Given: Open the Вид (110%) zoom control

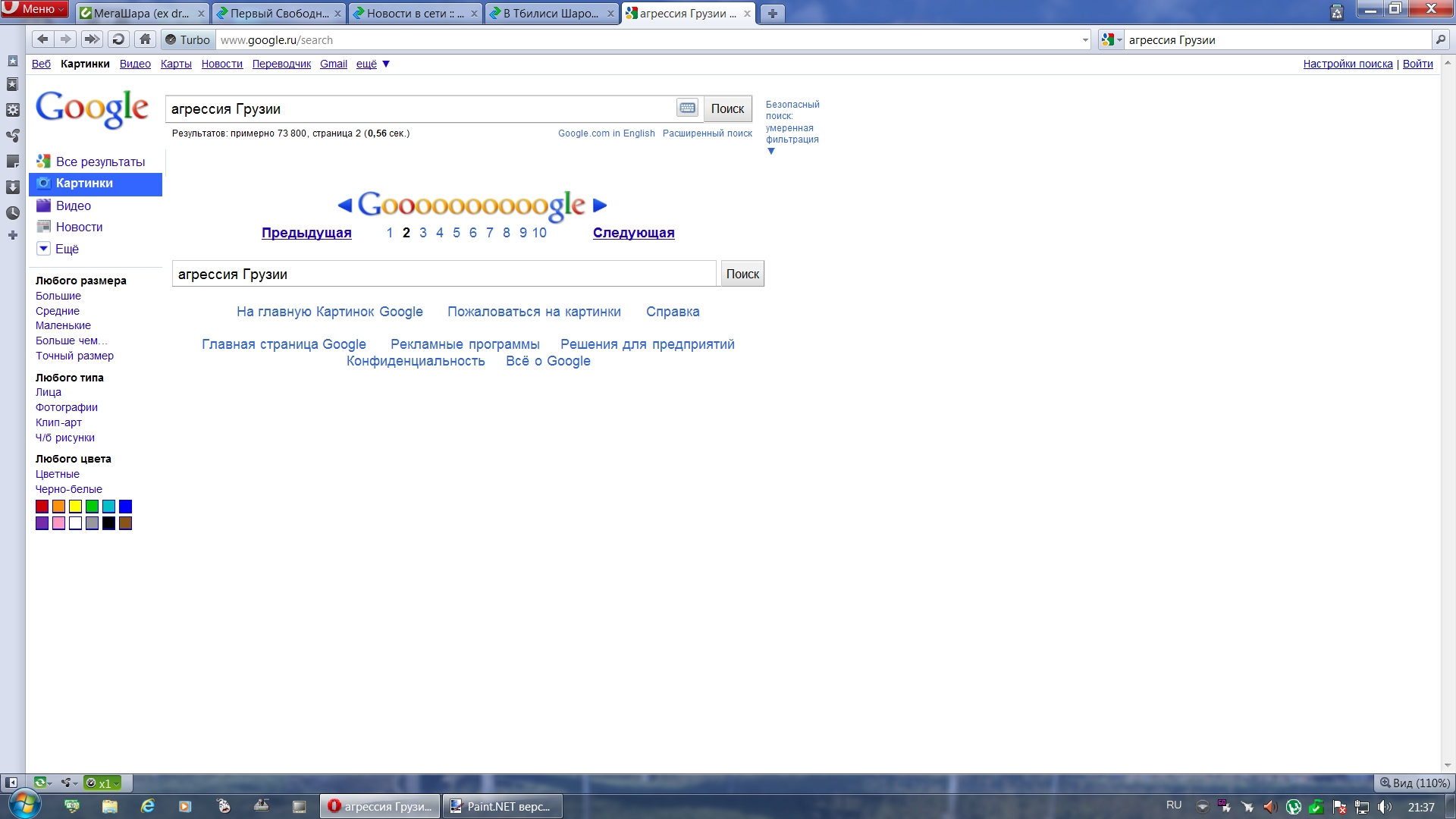Looking at the screenshot, I should [1414, 783].
